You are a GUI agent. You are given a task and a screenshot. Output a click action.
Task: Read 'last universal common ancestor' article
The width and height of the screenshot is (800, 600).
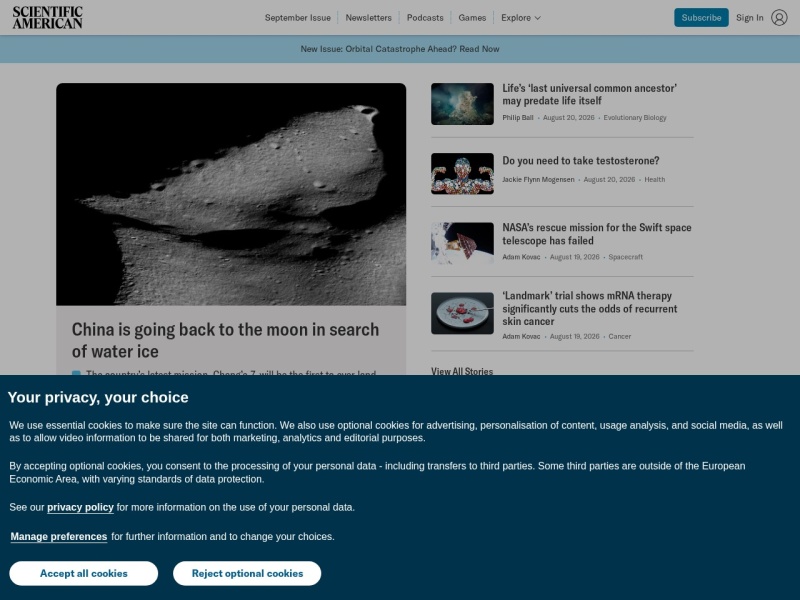pos(589,94)
